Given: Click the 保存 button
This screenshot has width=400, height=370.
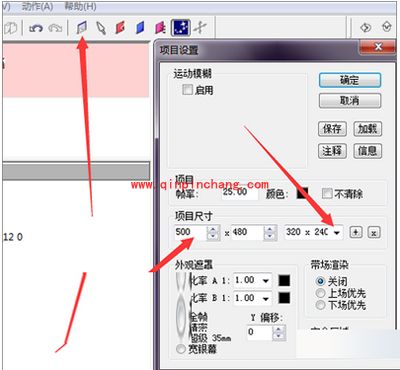Looking at the screenshot, I should click(332, 129).
